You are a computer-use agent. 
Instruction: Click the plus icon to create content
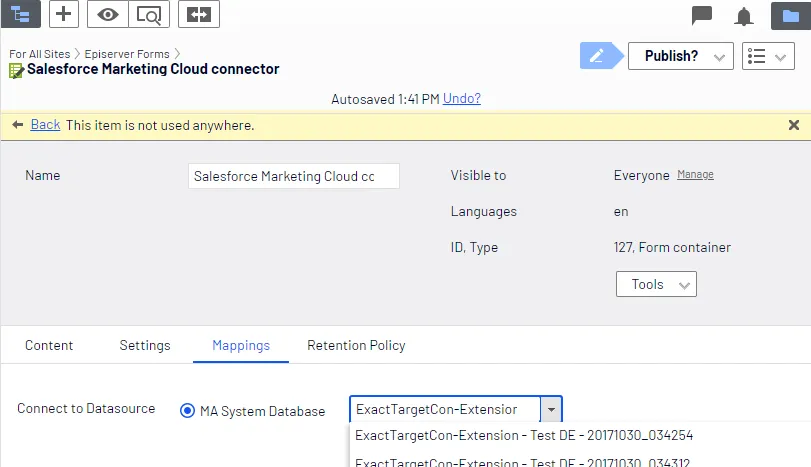(64, 14)
